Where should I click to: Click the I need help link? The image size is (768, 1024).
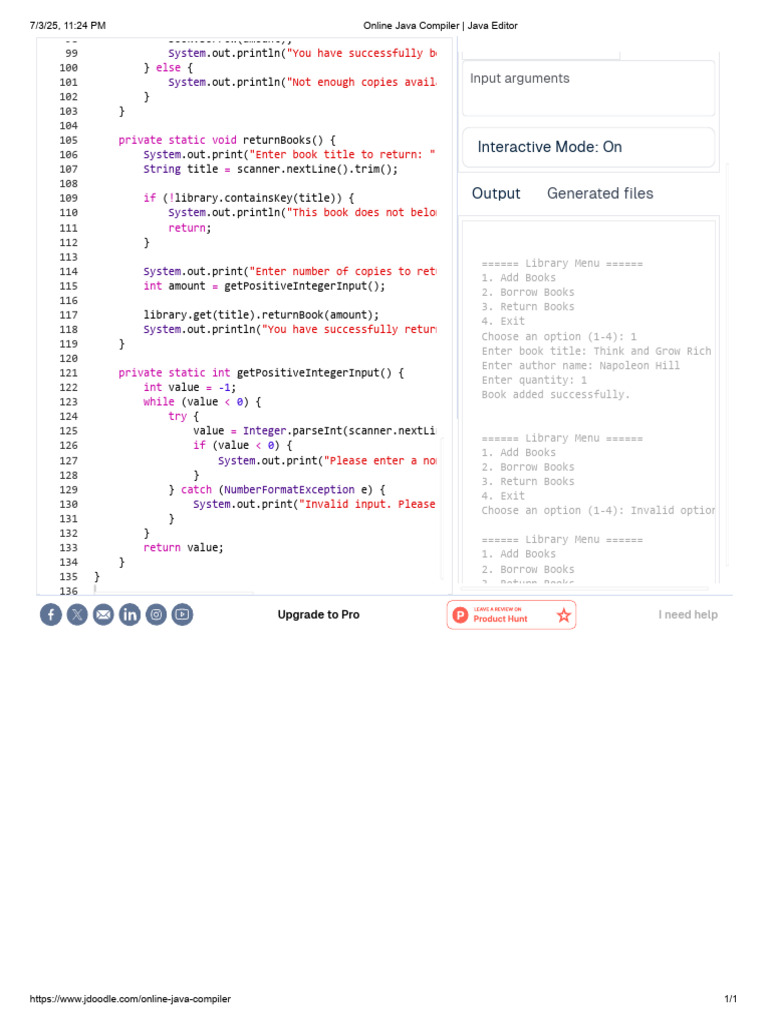click(688, 615)
